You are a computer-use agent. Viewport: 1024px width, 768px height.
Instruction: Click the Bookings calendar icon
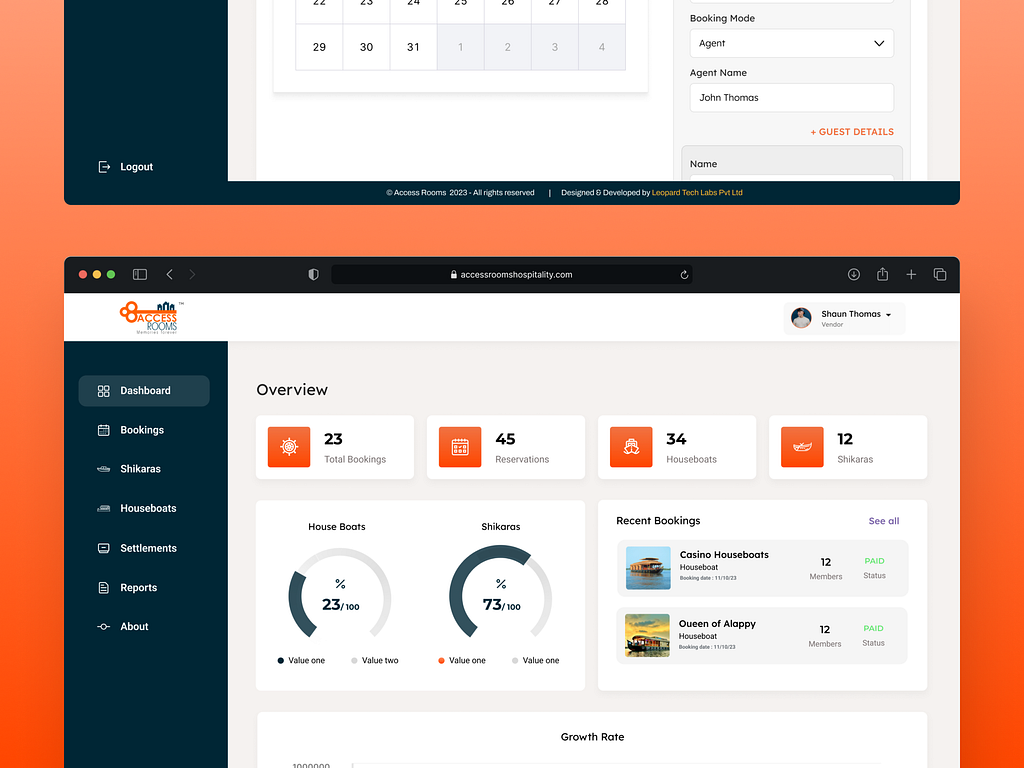[x=104, y=430]
